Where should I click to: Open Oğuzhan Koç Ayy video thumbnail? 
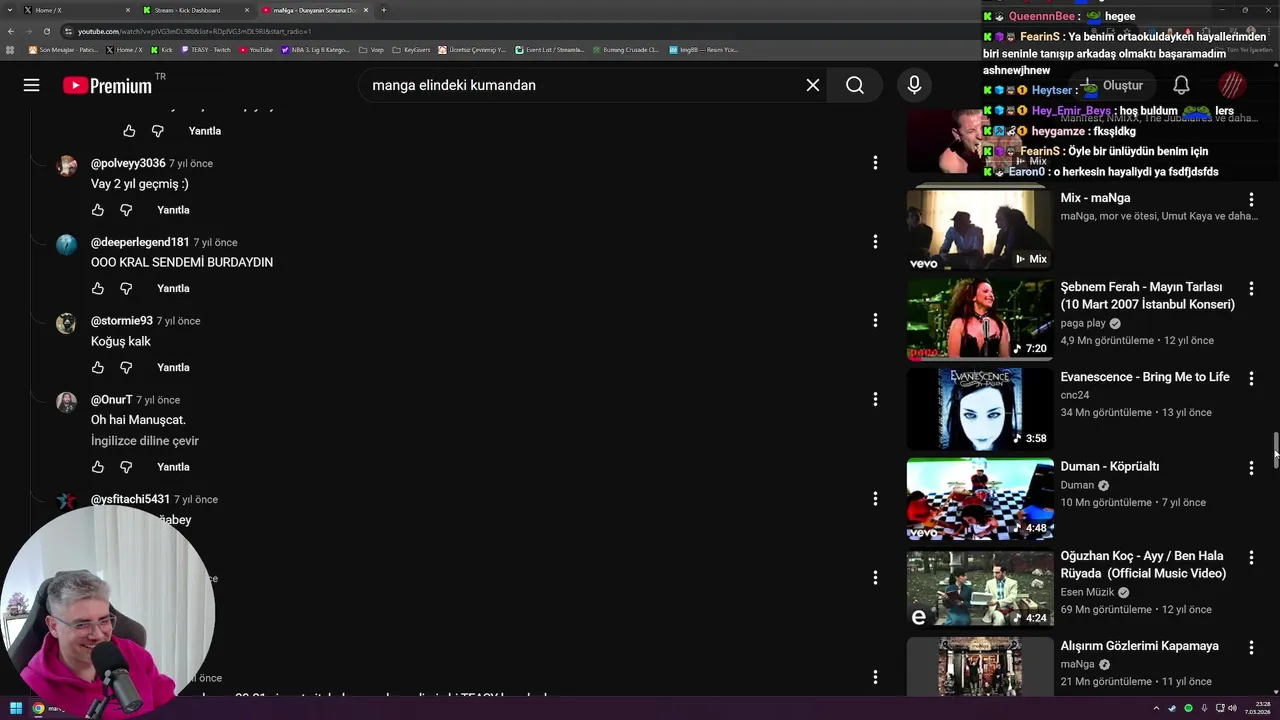pos(979,588)
